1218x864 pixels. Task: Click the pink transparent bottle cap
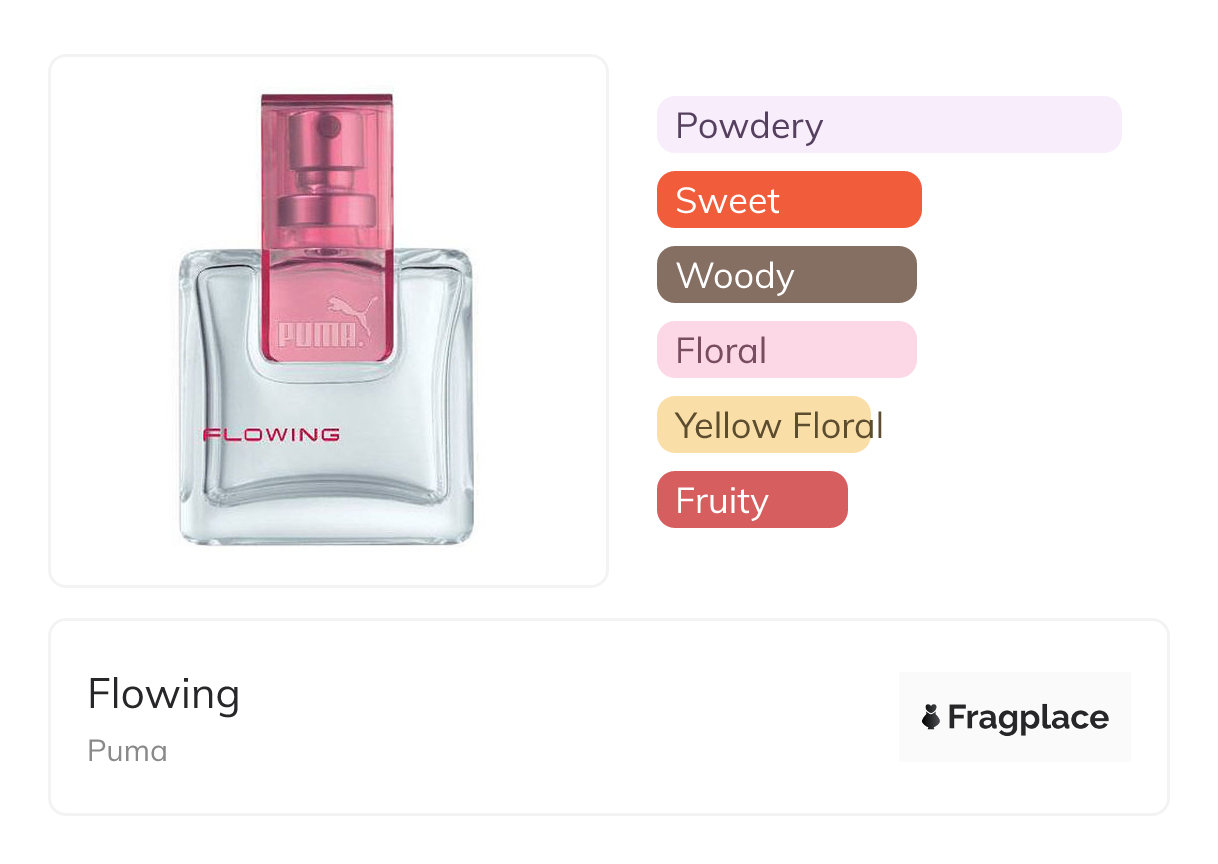(327, 200)
